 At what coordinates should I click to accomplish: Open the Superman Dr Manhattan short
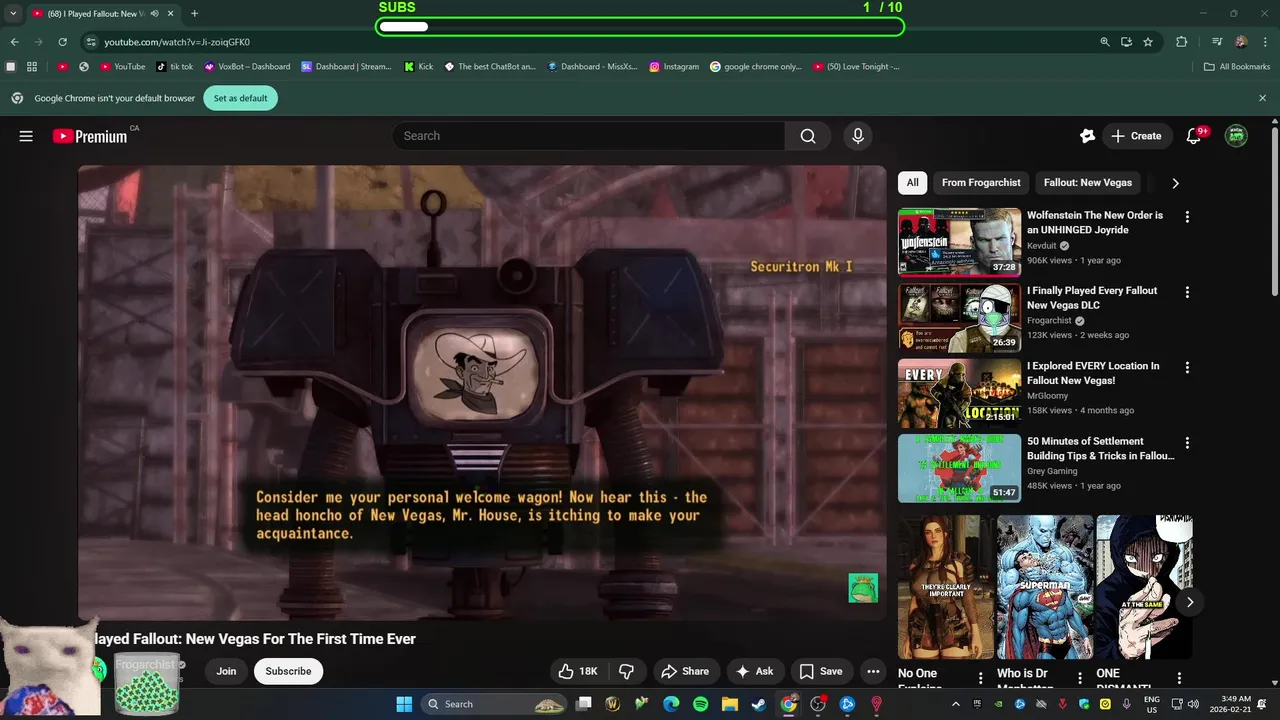click(x=1045, y=587)
